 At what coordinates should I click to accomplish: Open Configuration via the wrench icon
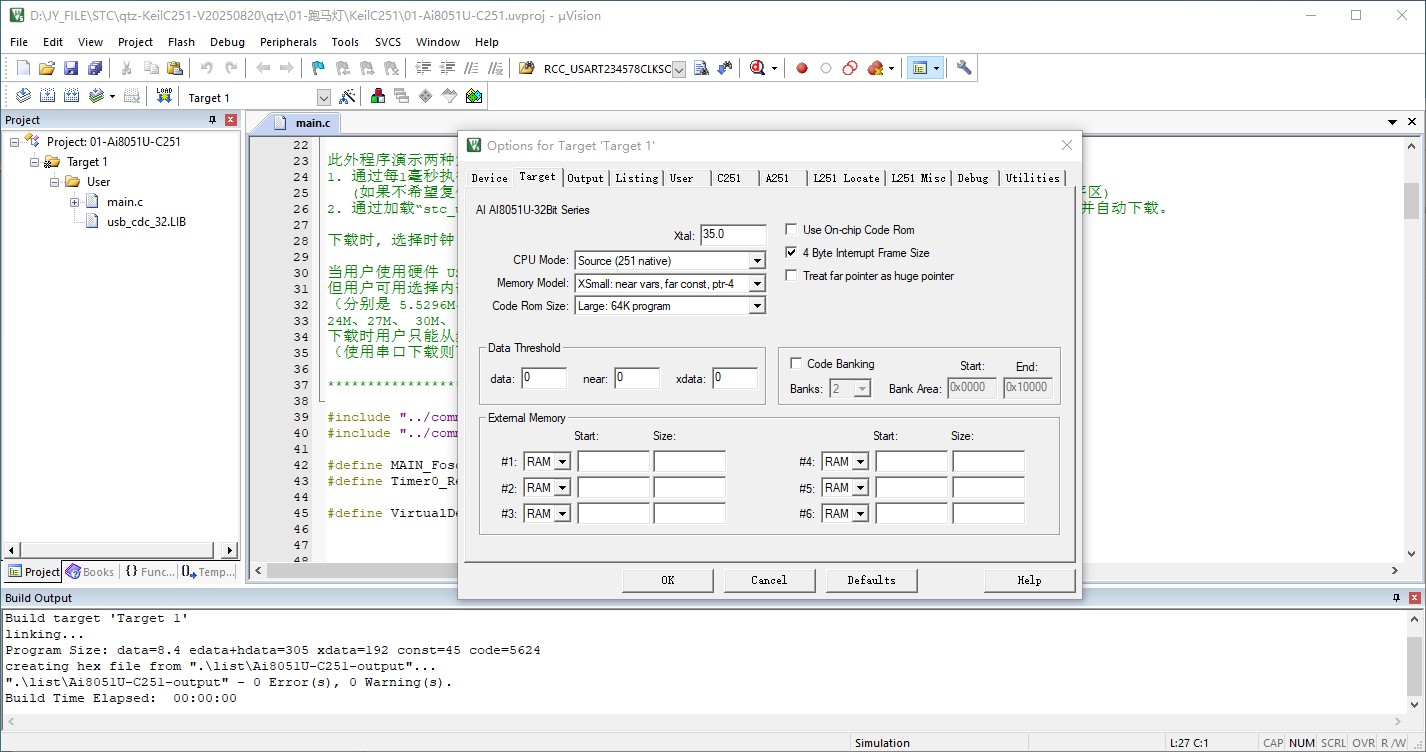(964, 68)
